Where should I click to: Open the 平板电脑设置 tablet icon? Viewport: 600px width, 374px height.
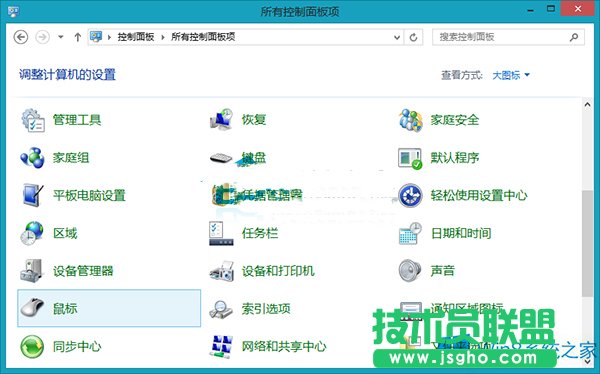[33, 195]
